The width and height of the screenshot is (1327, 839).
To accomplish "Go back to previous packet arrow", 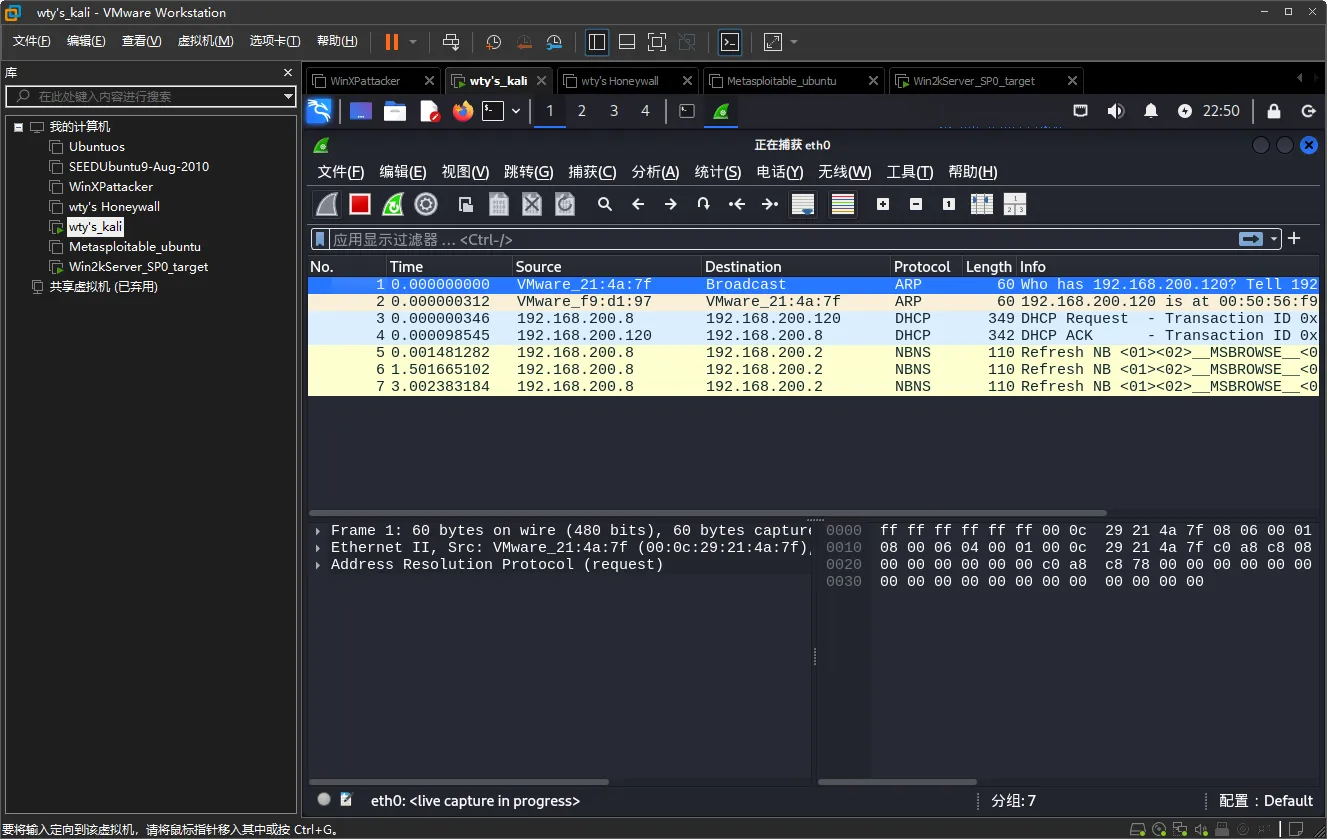I will tap(638, 204).
